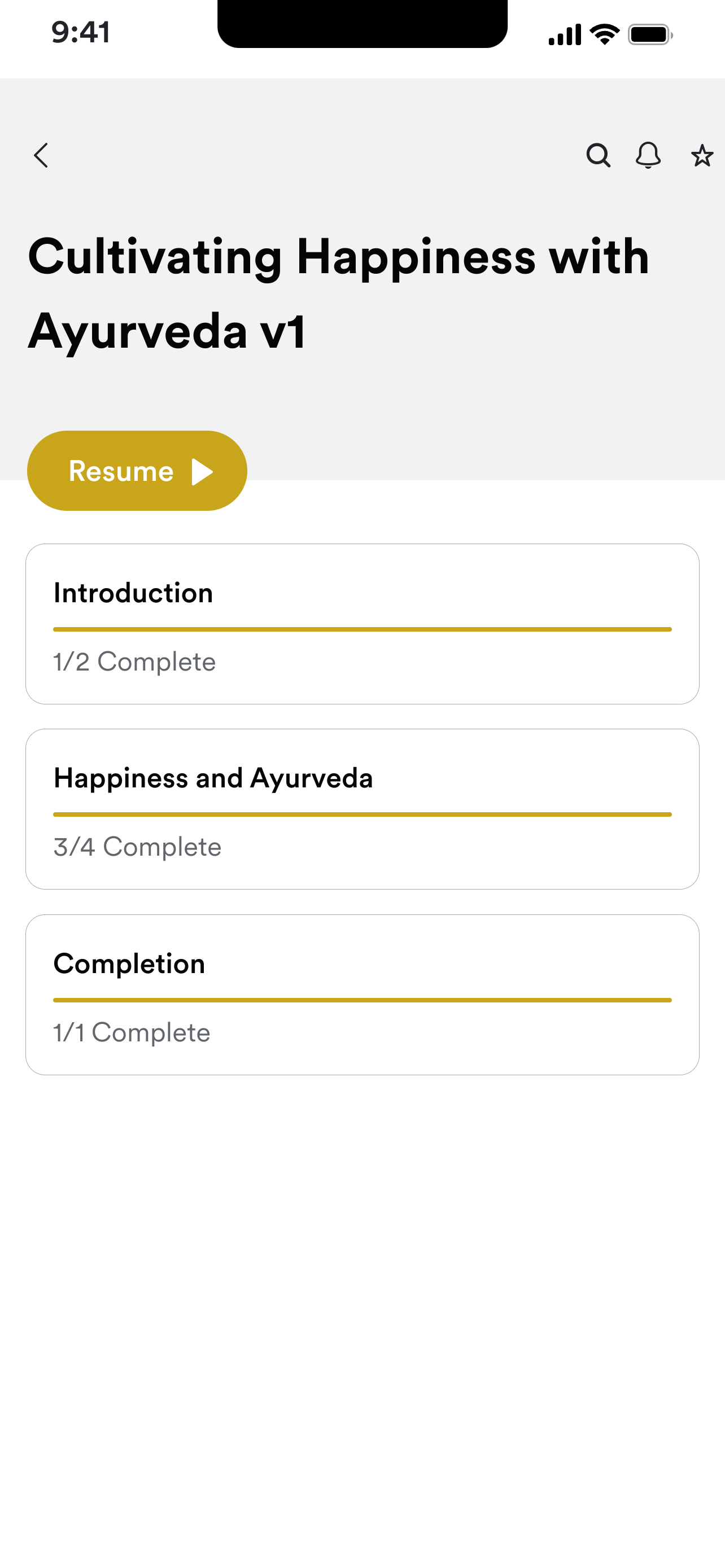The width and height of the screenshot is (725, 1568).
Task: Open notifications via the bell icon
Action: 648,155
